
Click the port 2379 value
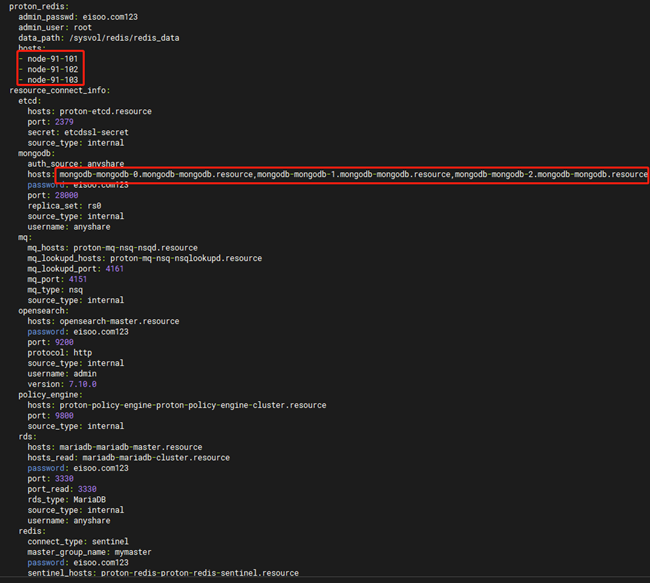pos(64,122)
